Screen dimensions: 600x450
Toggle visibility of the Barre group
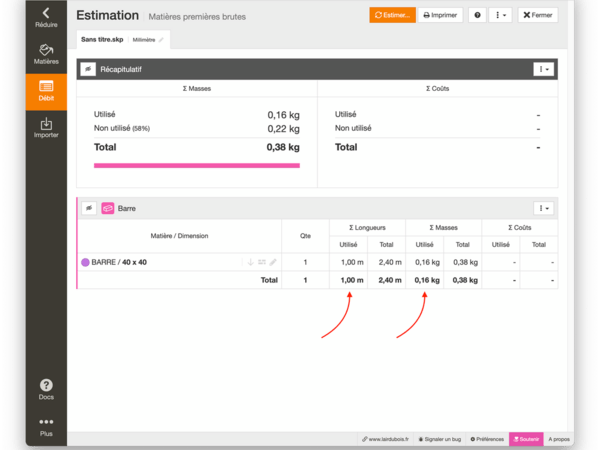coord(88,208)
